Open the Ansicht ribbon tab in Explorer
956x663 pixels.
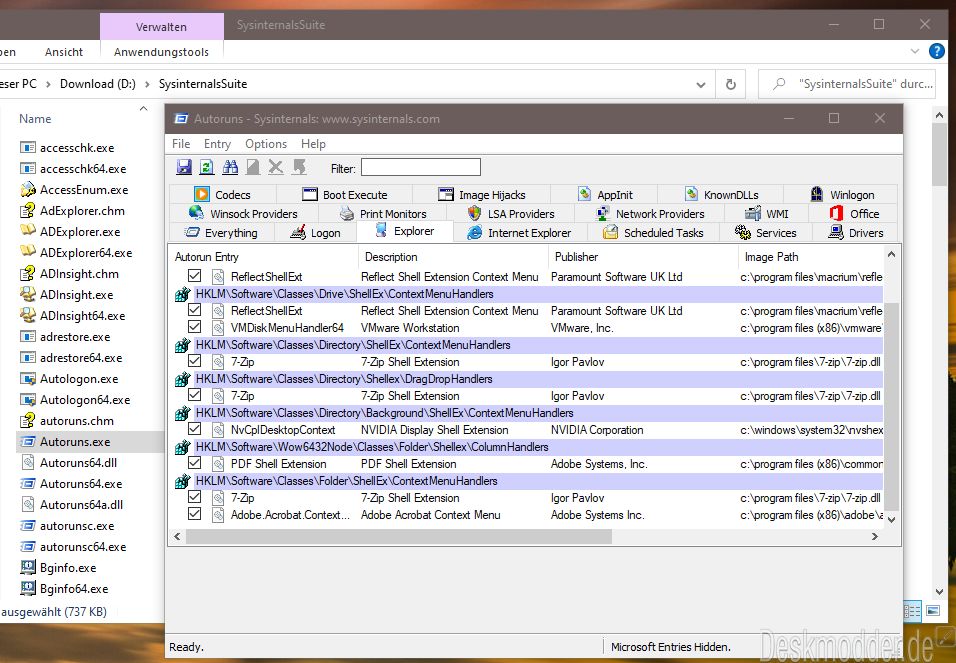click(63, 52)
